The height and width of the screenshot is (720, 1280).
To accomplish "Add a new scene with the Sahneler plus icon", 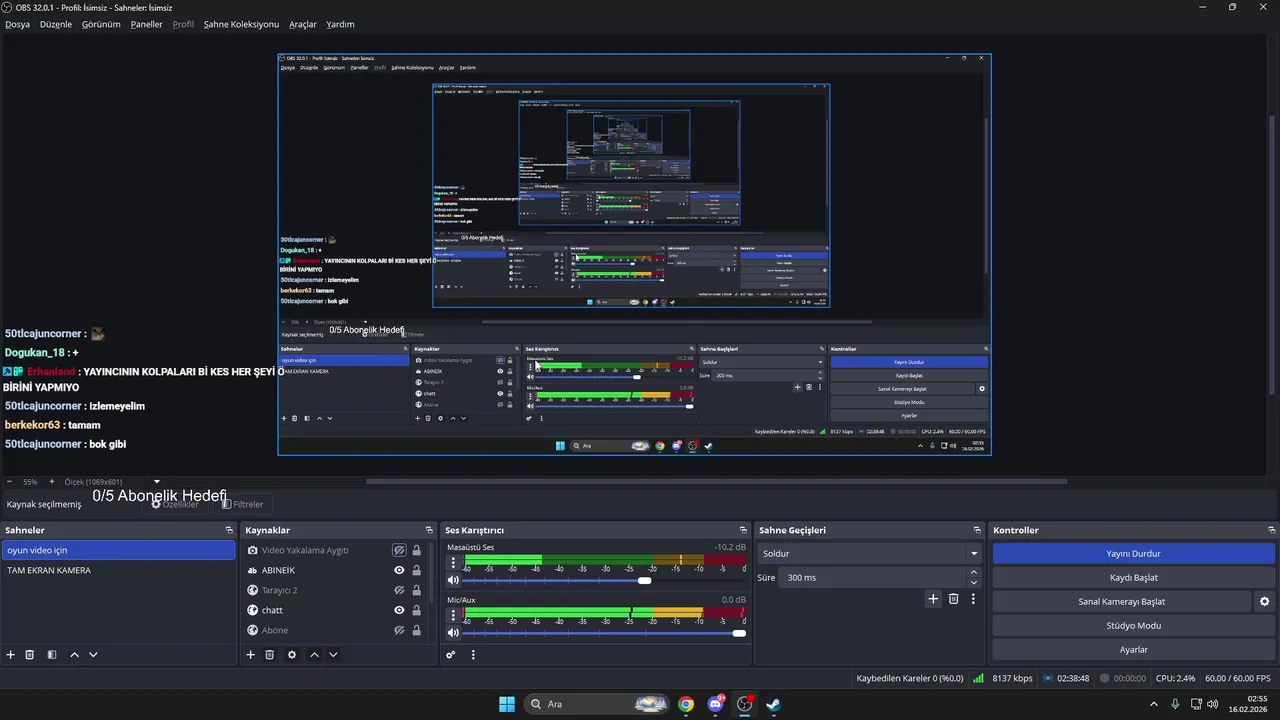I will 11,655.
